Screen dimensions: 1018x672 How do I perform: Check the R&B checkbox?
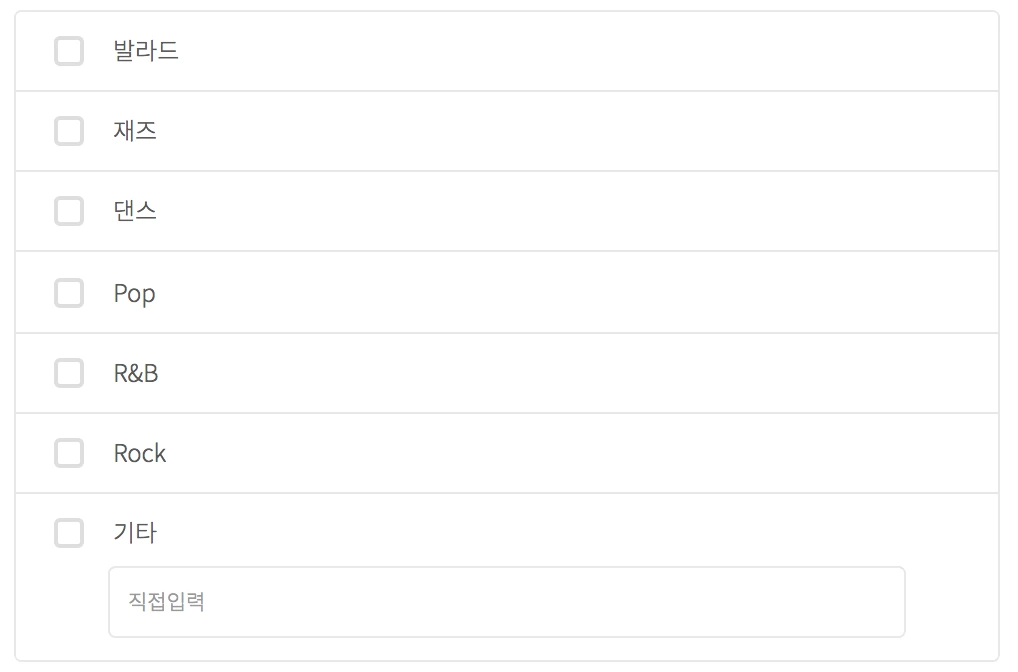[x=69, y=373]
